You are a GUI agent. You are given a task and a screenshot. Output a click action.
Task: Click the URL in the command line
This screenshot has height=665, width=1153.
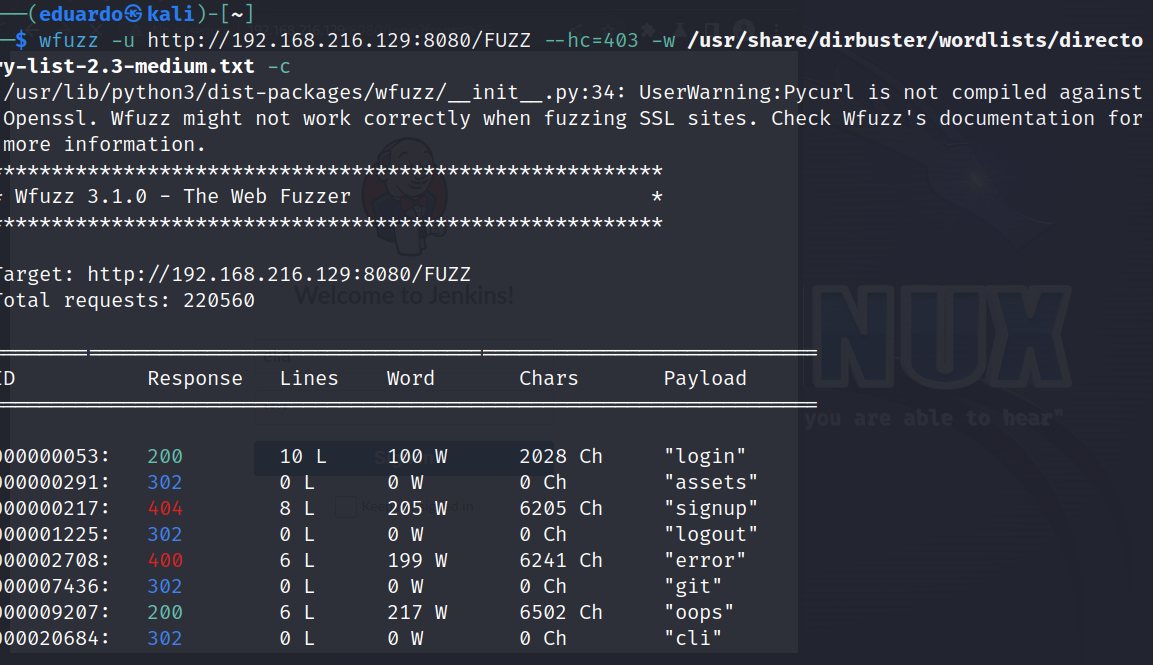pyautogui.click(x=338, y=40)
